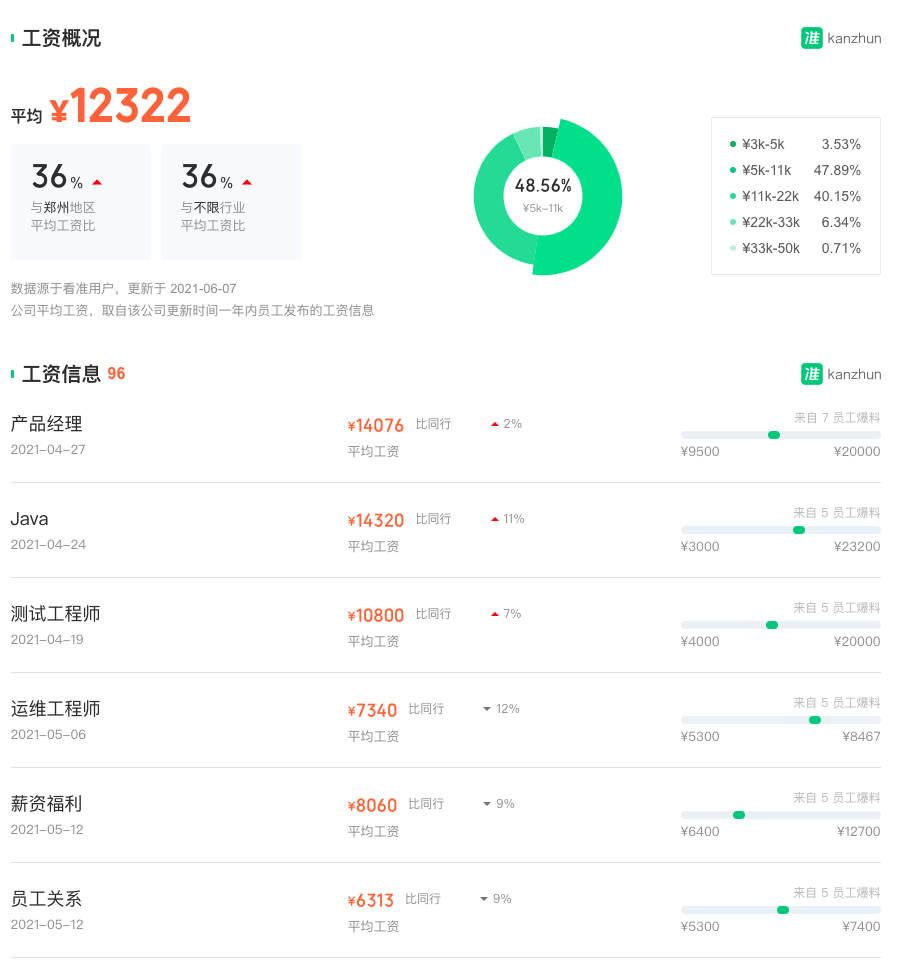
Task: Click the 工资信息 section heading
Action: coord(61,374)
